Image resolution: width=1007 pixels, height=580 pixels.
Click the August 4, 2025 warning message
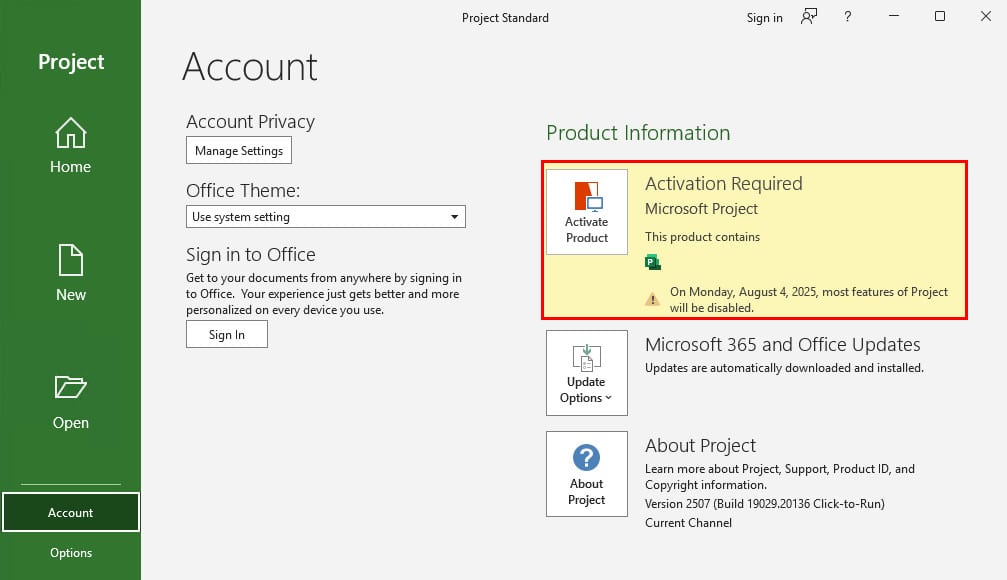pyautogui.click(x=809, y=299)
